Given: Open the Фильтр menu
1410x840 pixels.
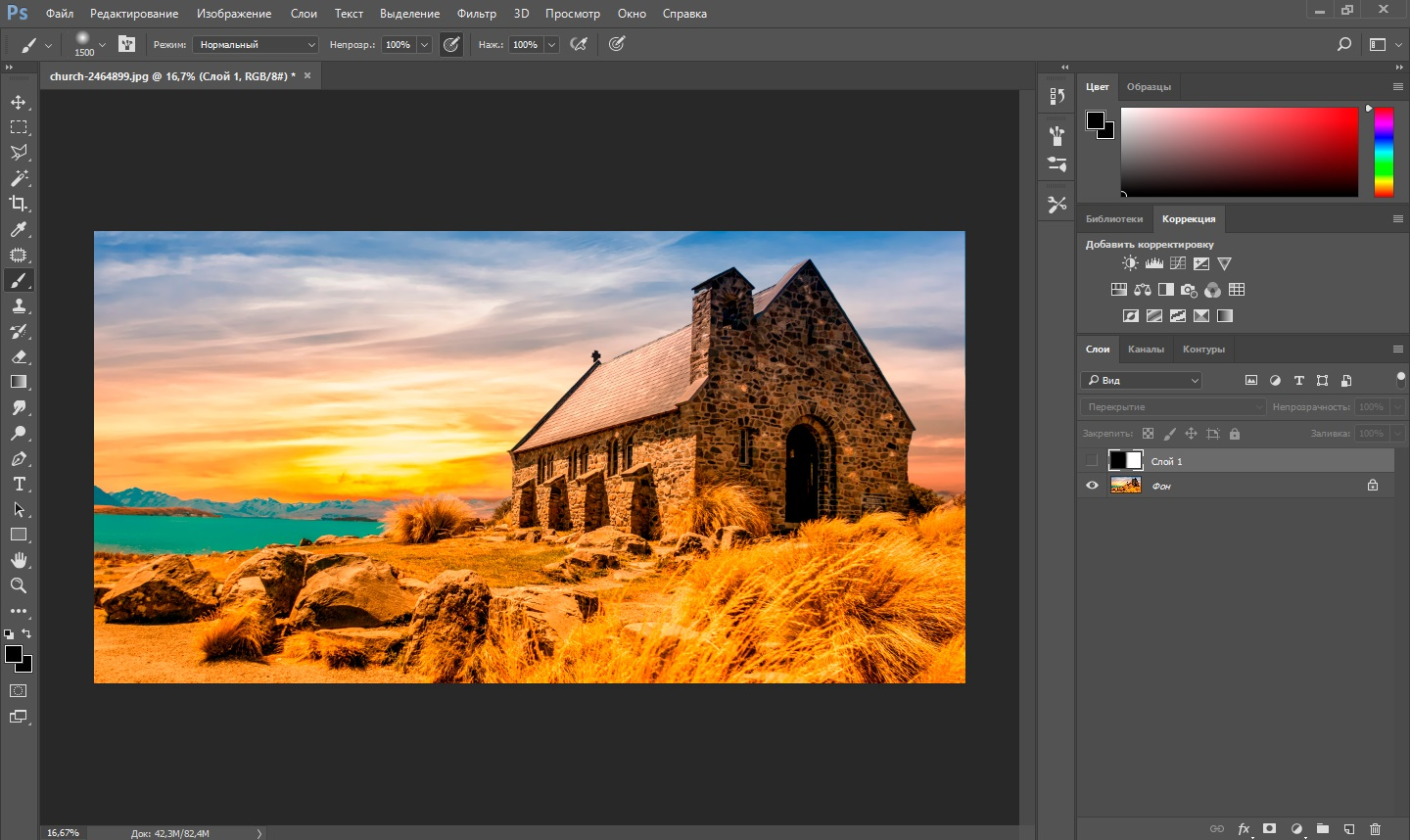Looking at the screenshot, I should (476, 14).
